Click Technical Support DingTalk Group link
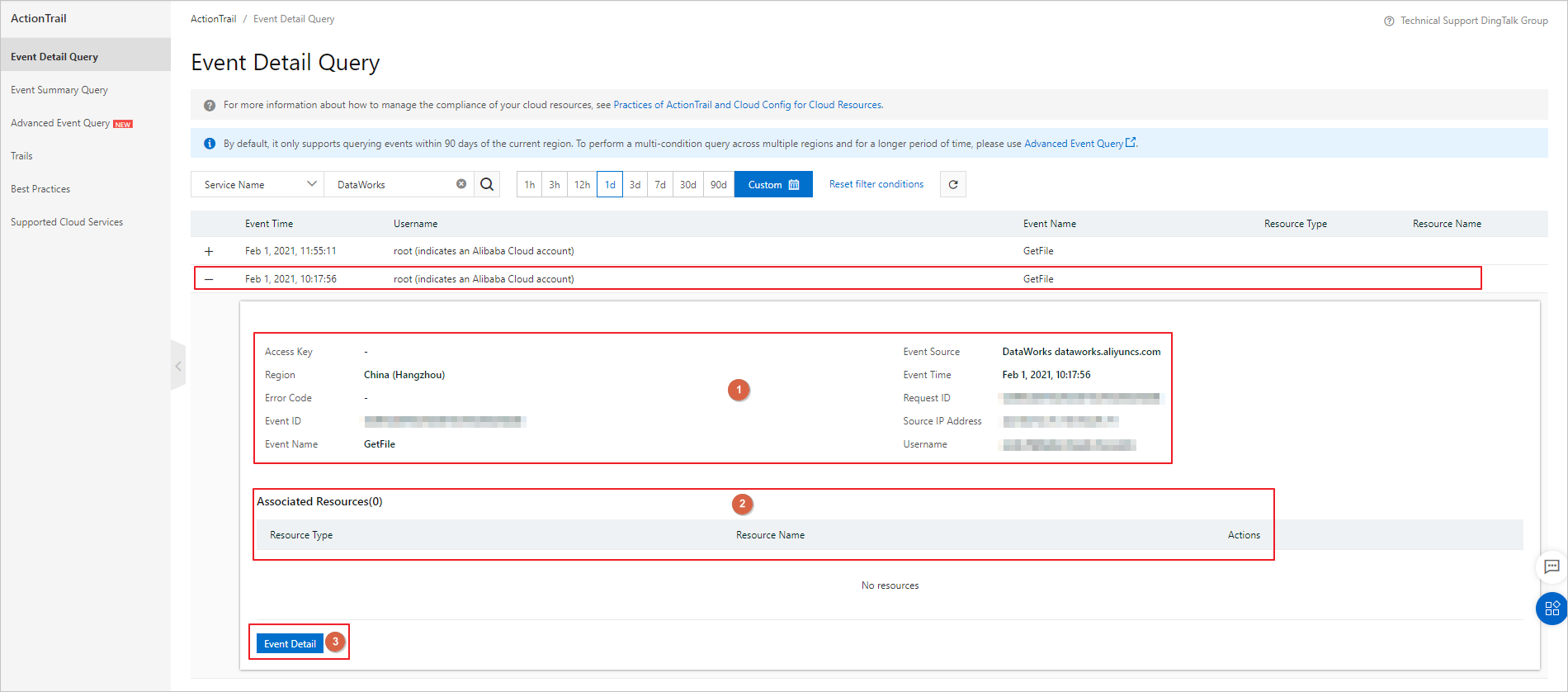This screenshot has width=1568, height=692. [1474, 21]
